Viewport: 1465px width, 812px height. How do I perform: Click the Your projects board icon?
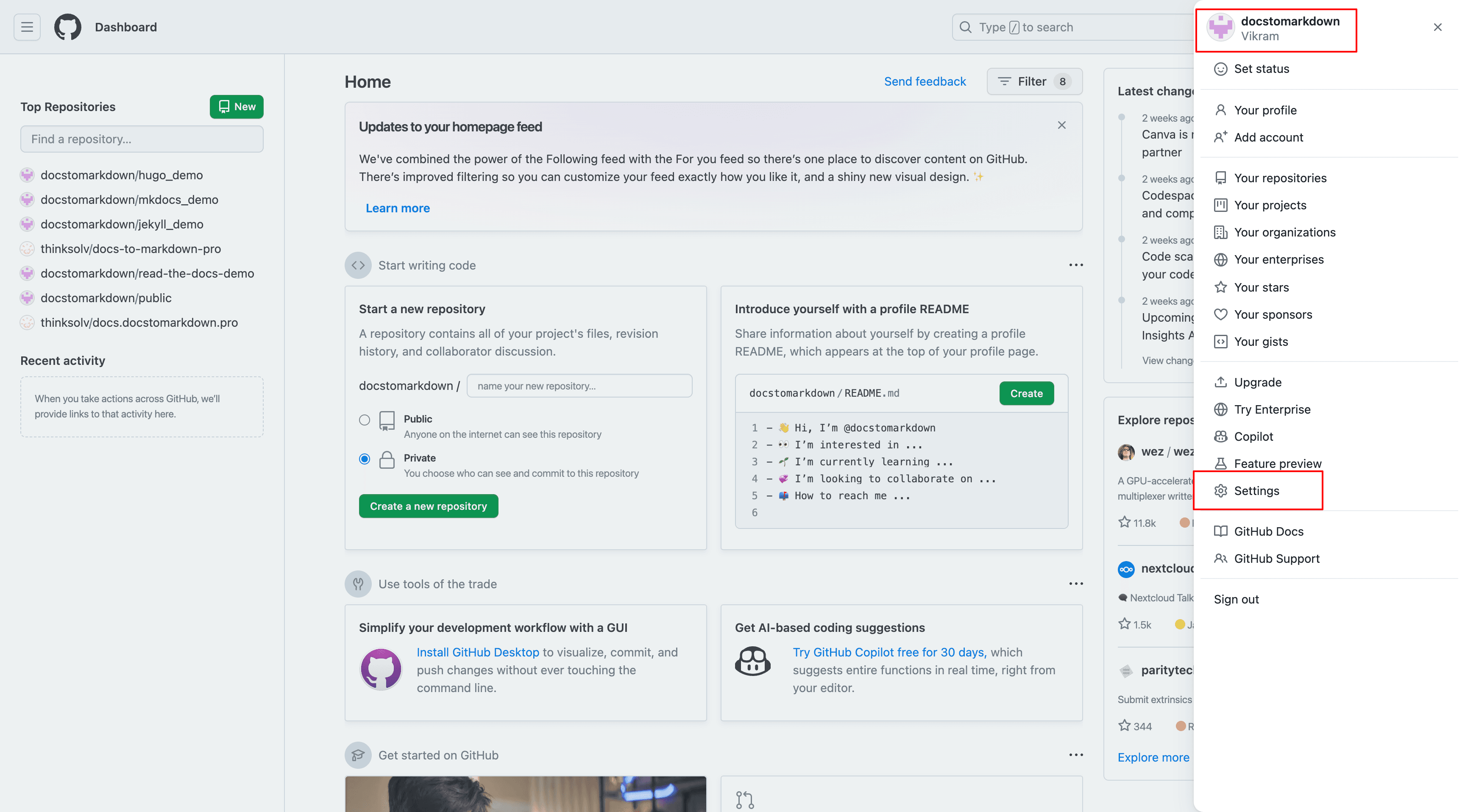pos(1220,205)
